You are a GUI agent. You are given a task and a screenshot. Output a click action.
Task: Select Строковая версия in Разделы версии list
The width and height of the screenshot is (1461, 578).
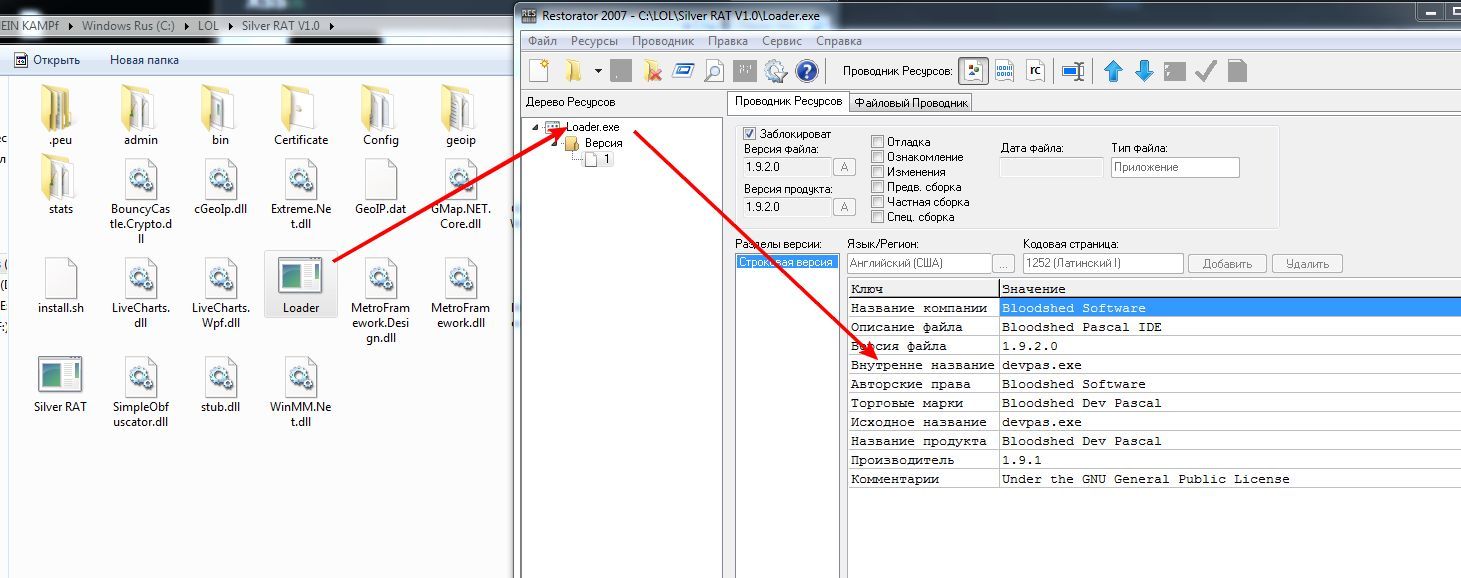(x=786, y=262)
